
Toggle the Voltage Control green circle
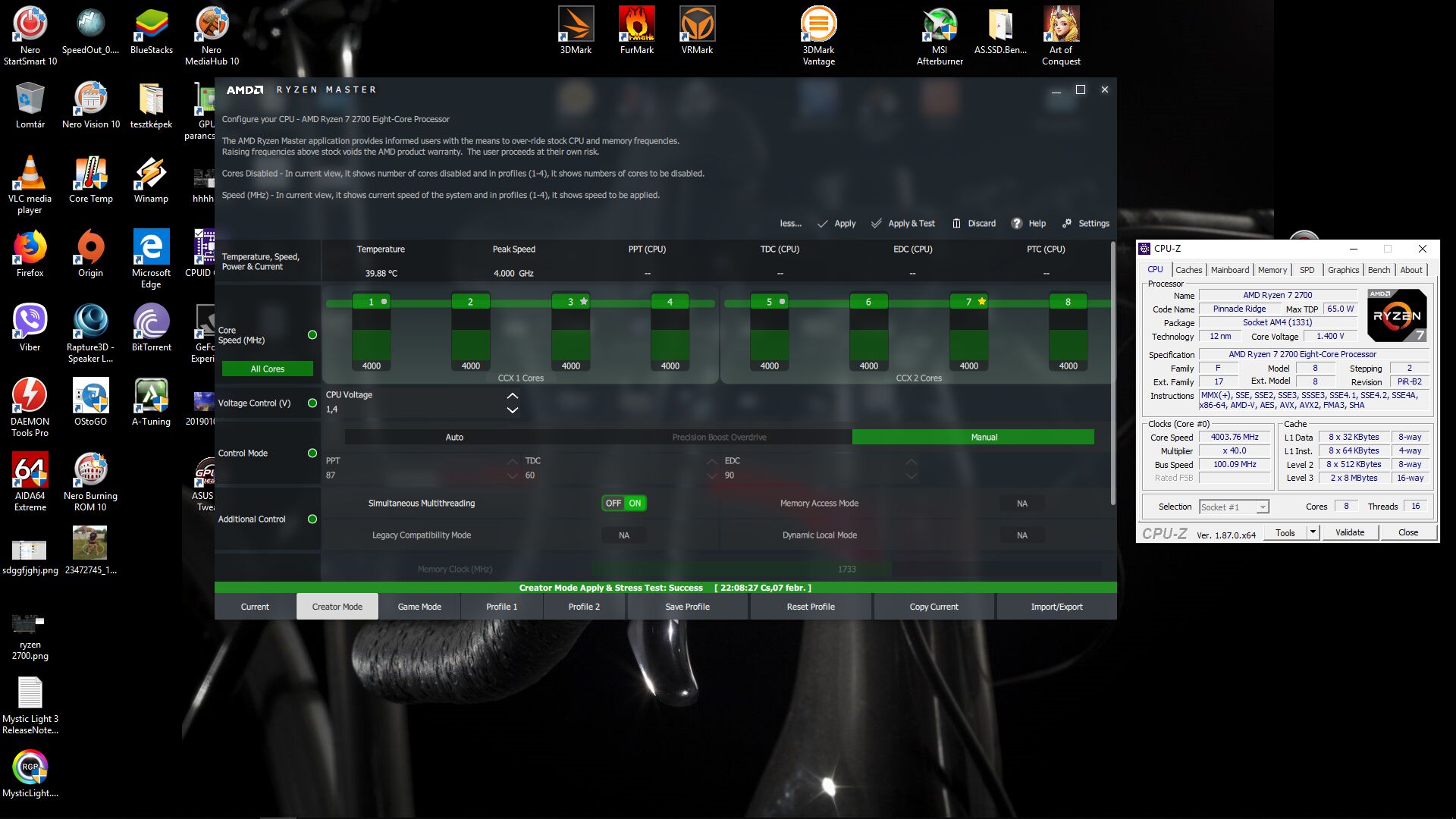point(312,403)
